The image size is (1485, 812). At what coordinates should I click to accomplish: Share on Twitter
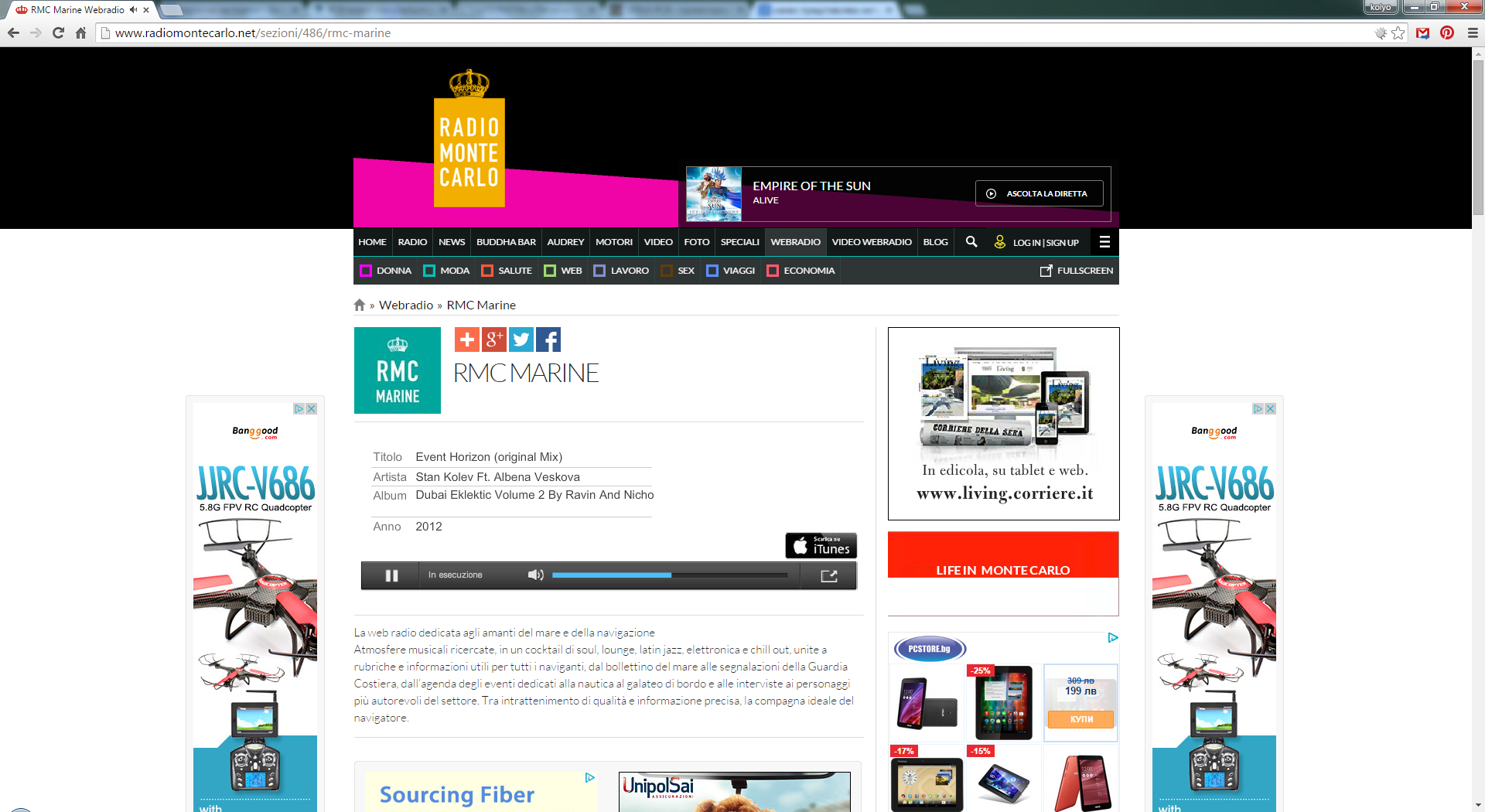521,339
